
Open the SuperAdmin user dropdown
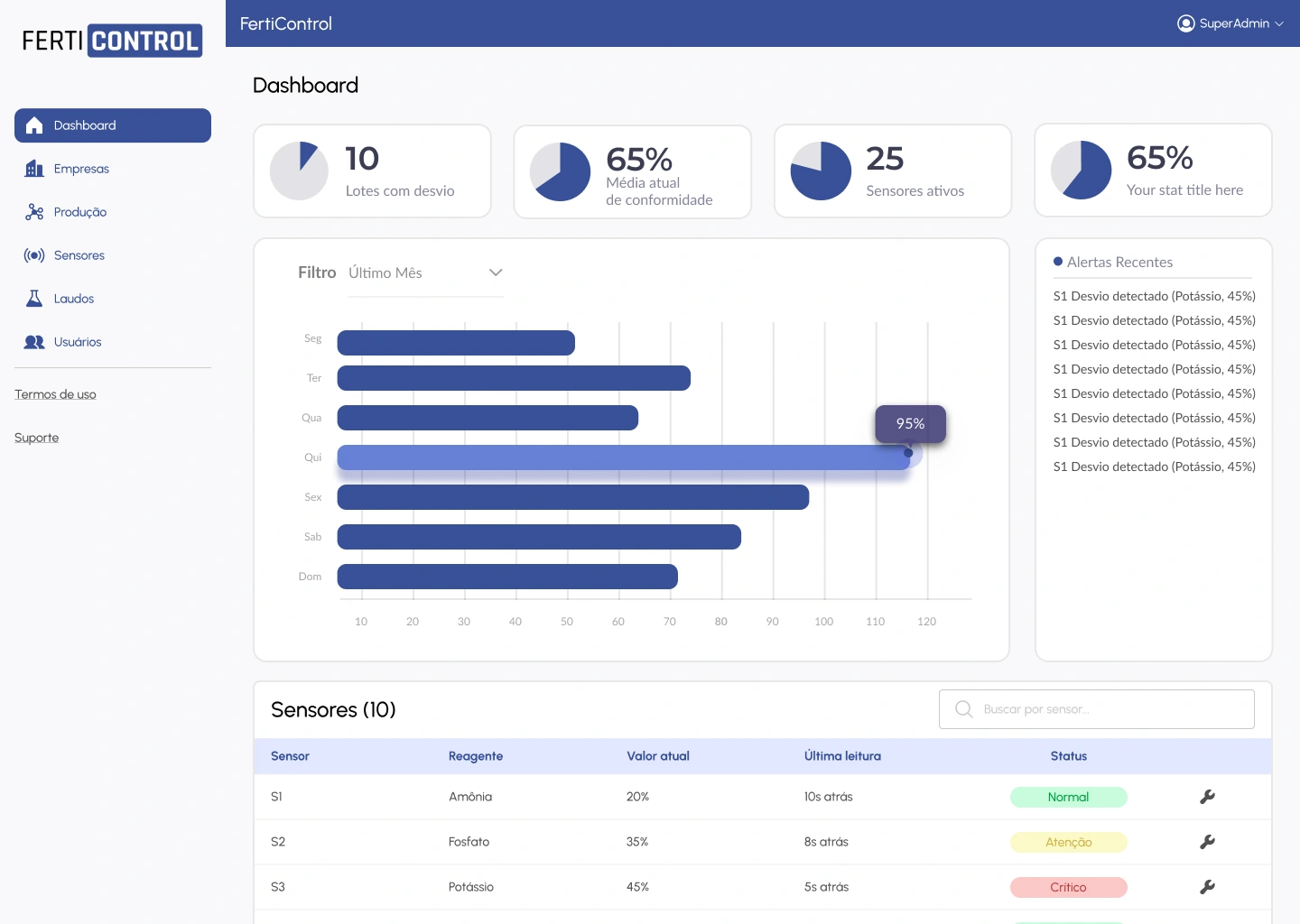click(1230, 23)
